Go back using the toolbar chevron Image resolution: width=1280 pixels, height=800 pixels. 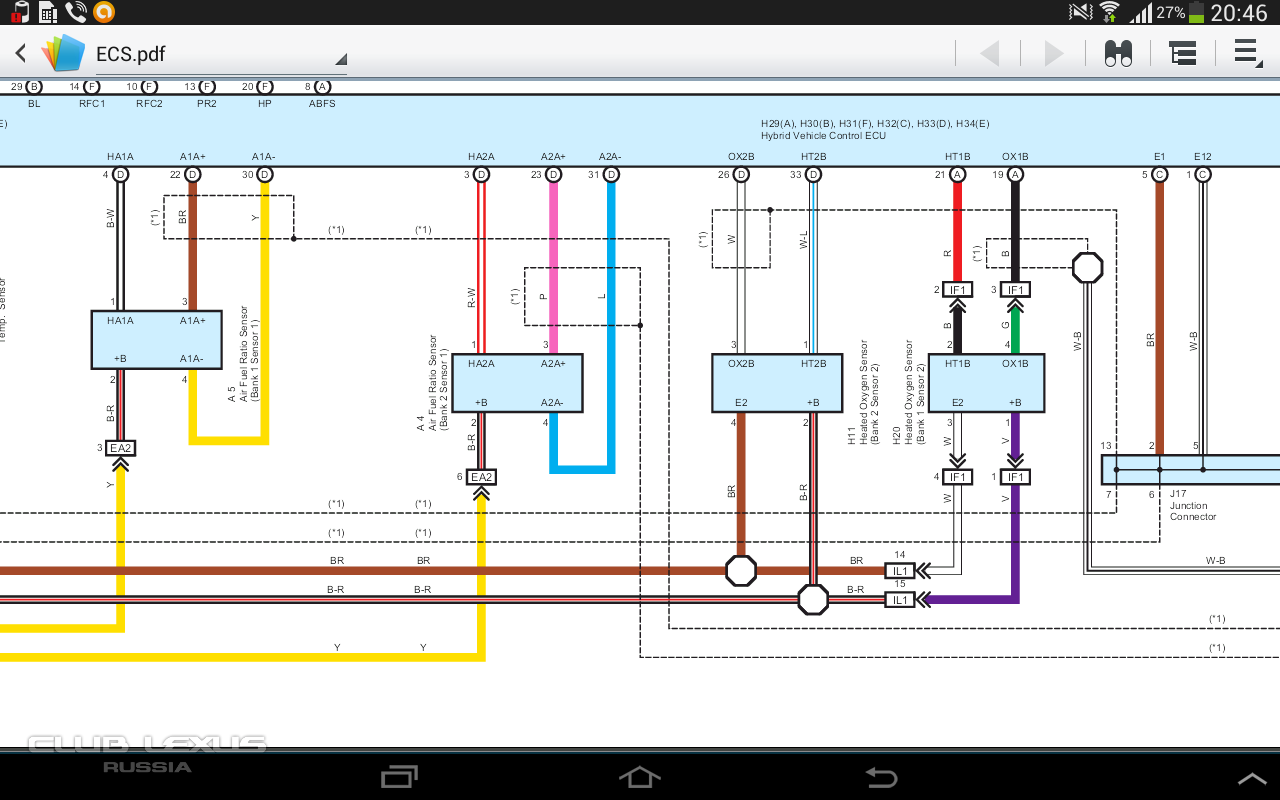click(x=20, y=53)
